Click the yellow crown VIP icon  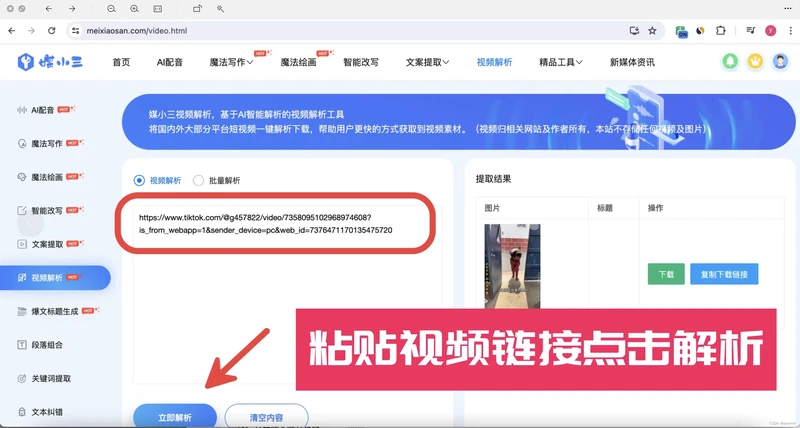[x=755, y=62]
